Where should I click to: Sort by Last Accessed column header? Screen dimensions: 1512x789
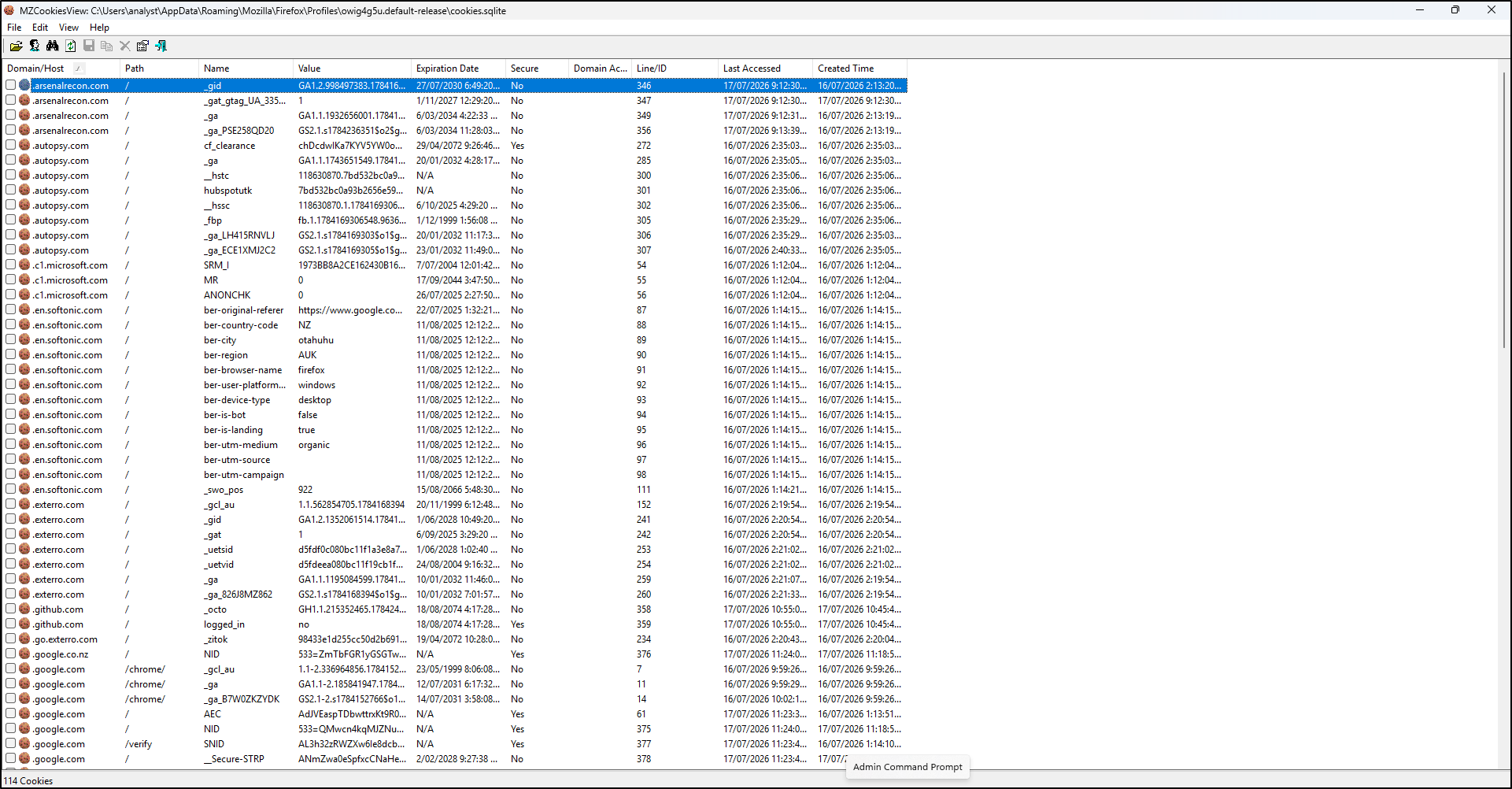766,69
